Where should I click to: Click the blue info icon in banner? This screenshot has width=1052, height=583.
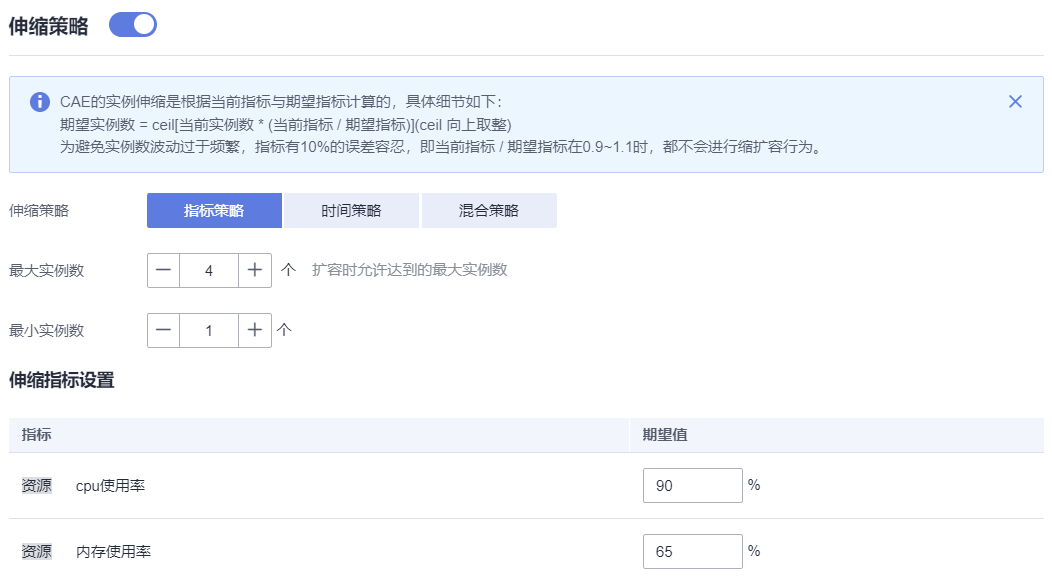(x=40, y=102)
